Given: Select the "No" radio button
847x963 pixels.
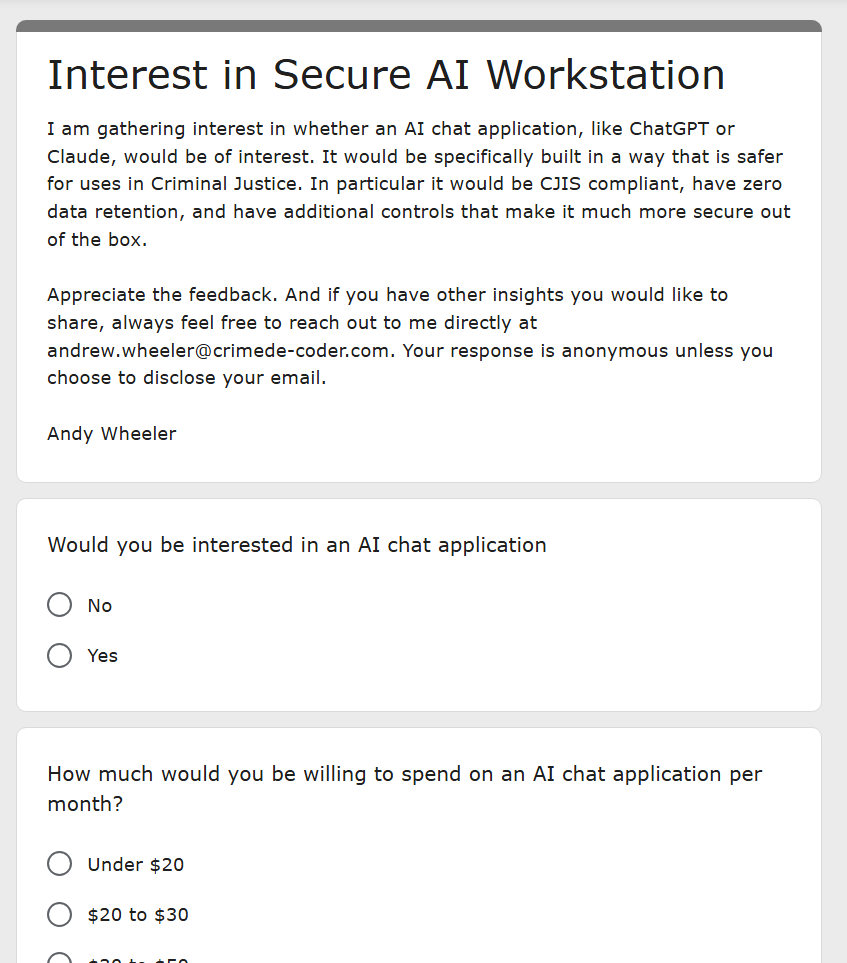Looking at the screenshot, I should point(60,605).
